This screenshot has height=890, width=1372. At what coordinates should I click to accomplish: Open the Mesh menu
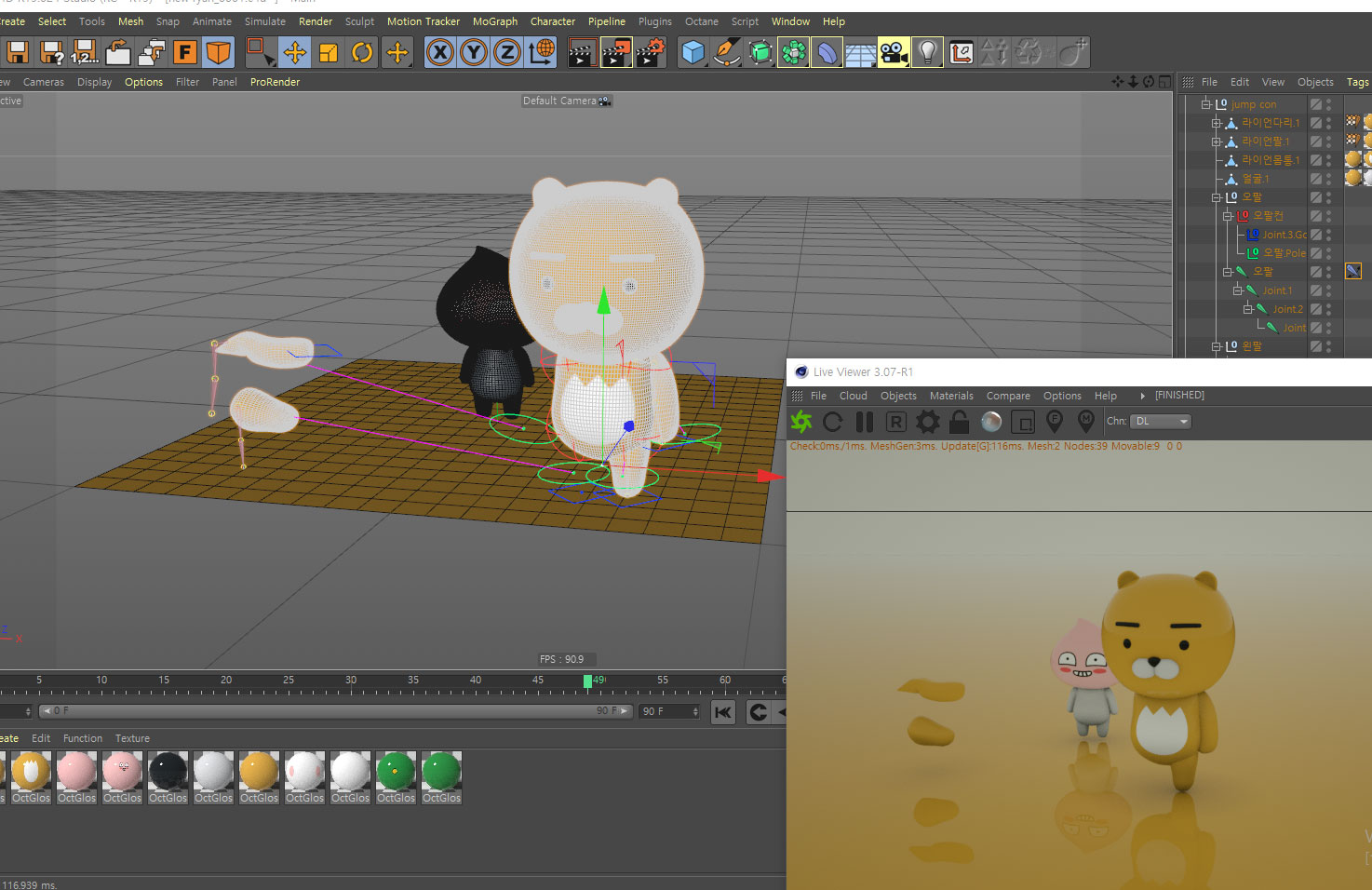click(130, 21)
